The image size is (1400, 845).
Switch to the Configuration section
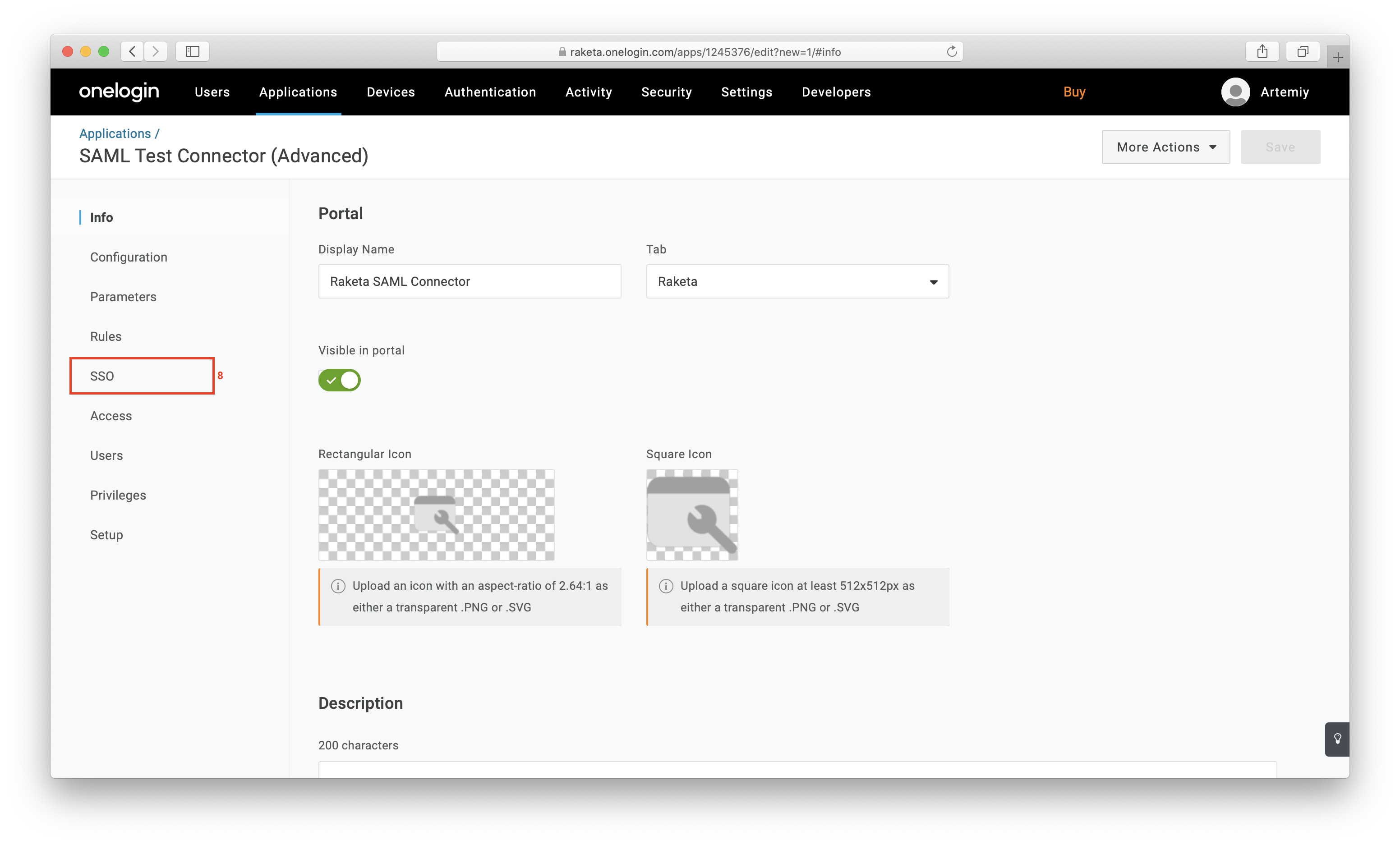click(x=129, y=257)
